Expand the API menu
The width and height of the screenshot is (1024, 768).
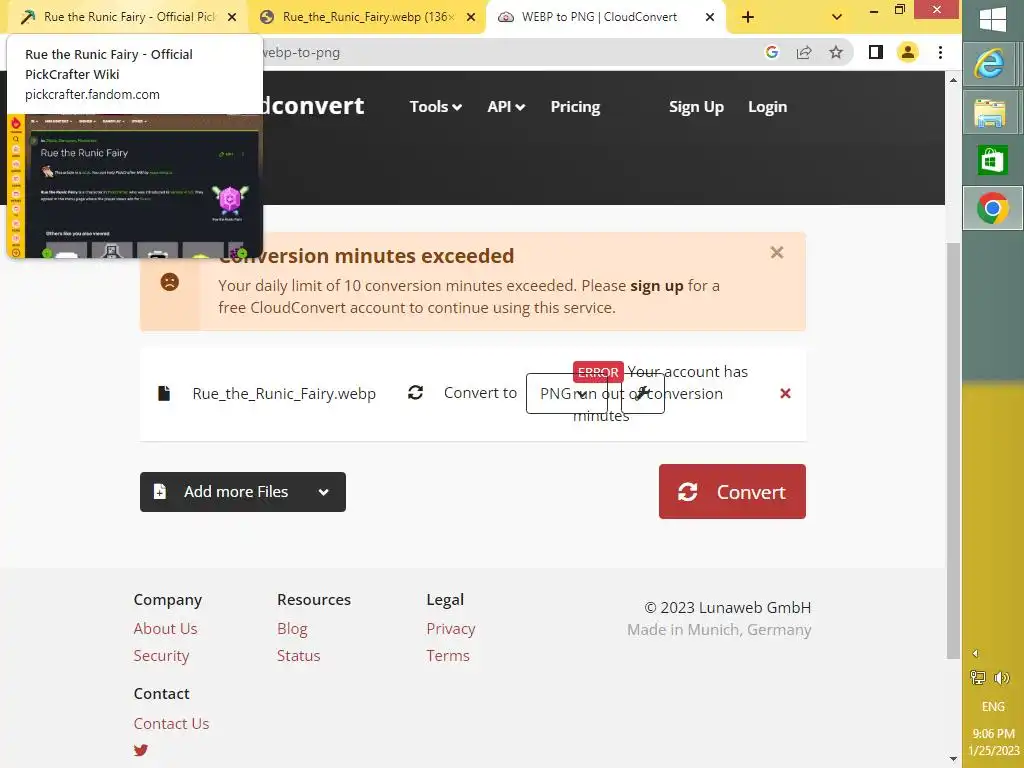(x=505, y=106)
